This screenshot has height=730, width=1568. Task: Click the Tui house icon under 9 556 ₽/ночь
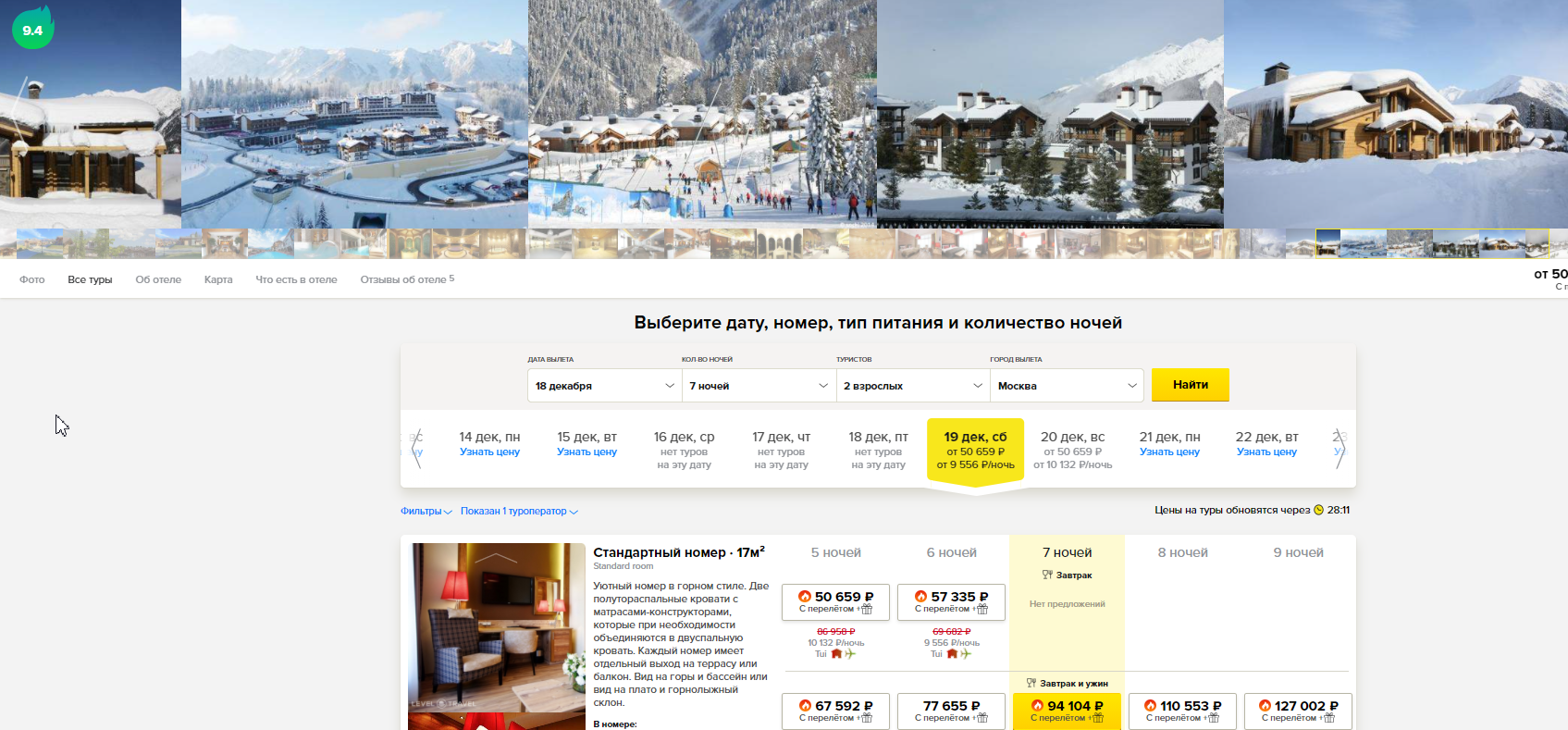(952, 654)
